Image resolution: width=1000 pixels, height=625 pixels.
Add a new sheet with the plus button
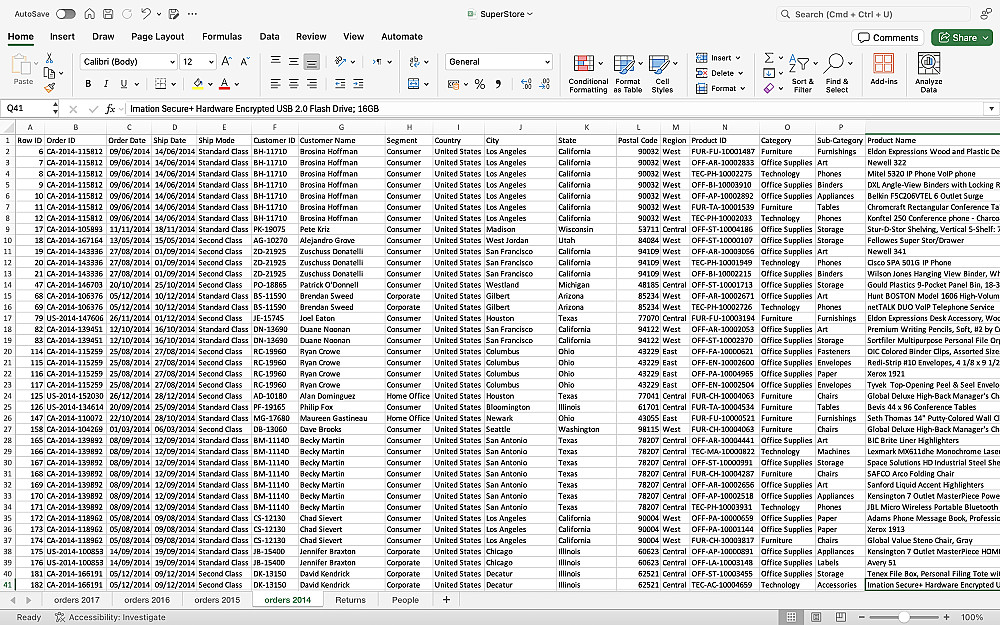click(x=446, y=599)
